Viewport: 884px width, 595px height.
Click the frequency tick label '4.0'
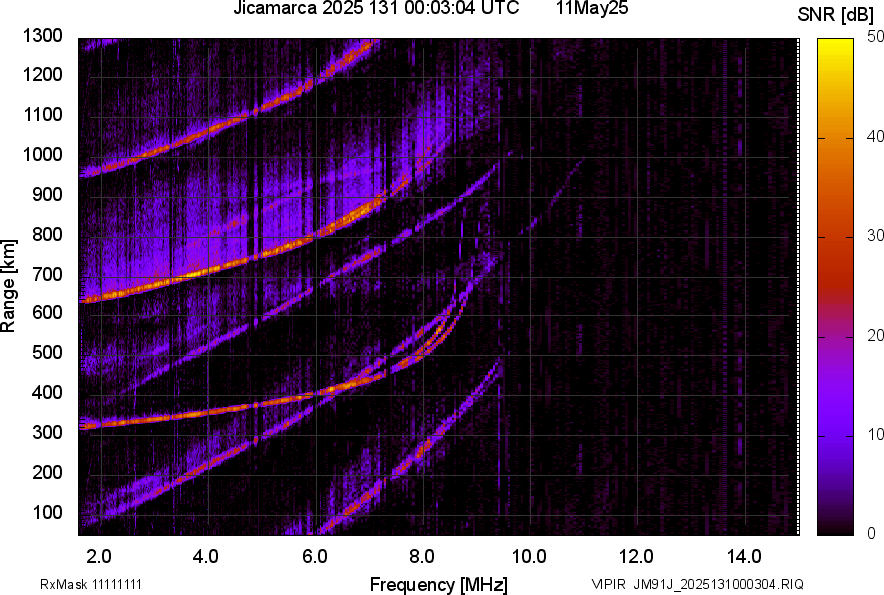206,557
